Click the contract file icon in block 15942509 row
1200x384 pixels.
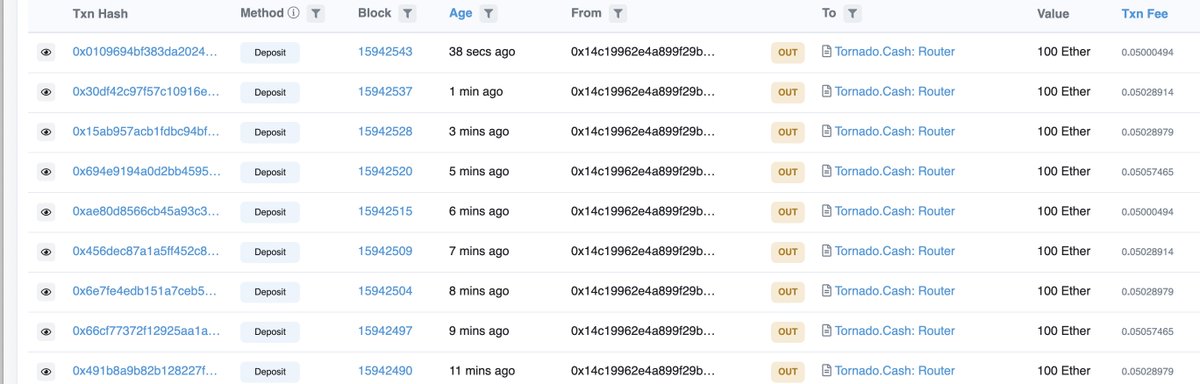click(827, 252)
